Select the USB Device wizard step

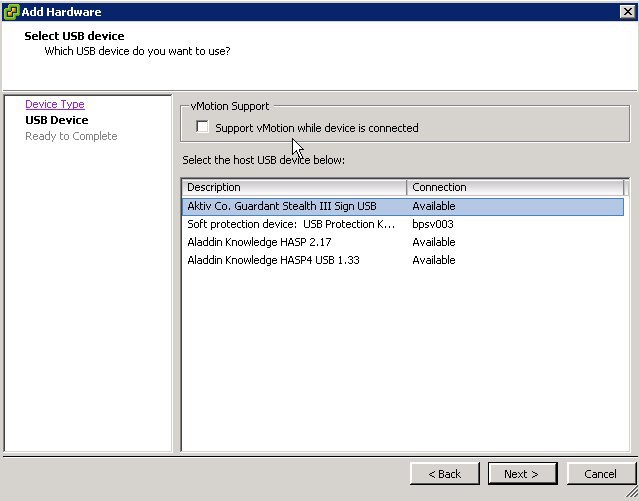click(x=57, y=120)
